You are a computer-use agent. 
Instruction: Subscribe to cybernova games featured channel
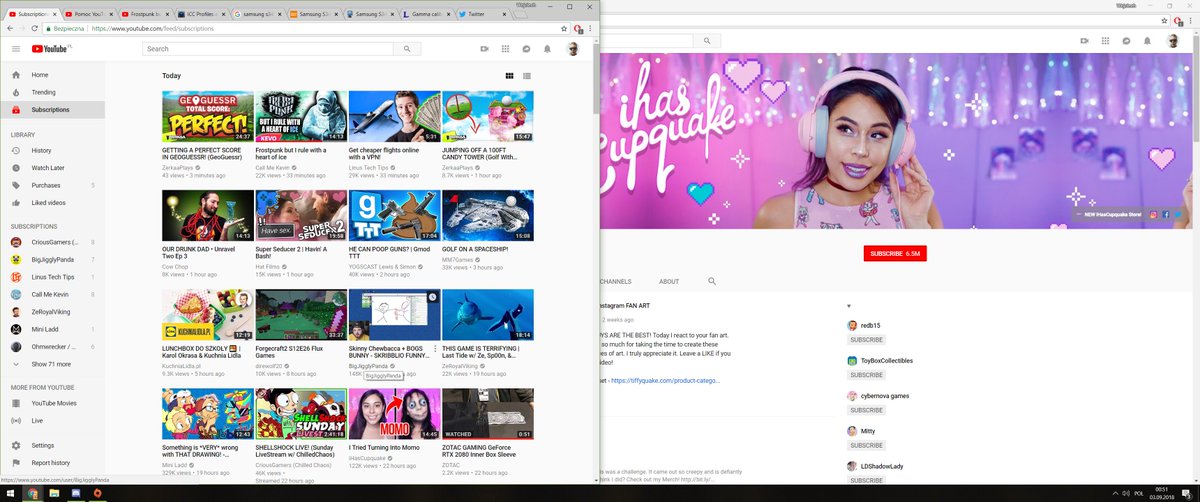866,410
